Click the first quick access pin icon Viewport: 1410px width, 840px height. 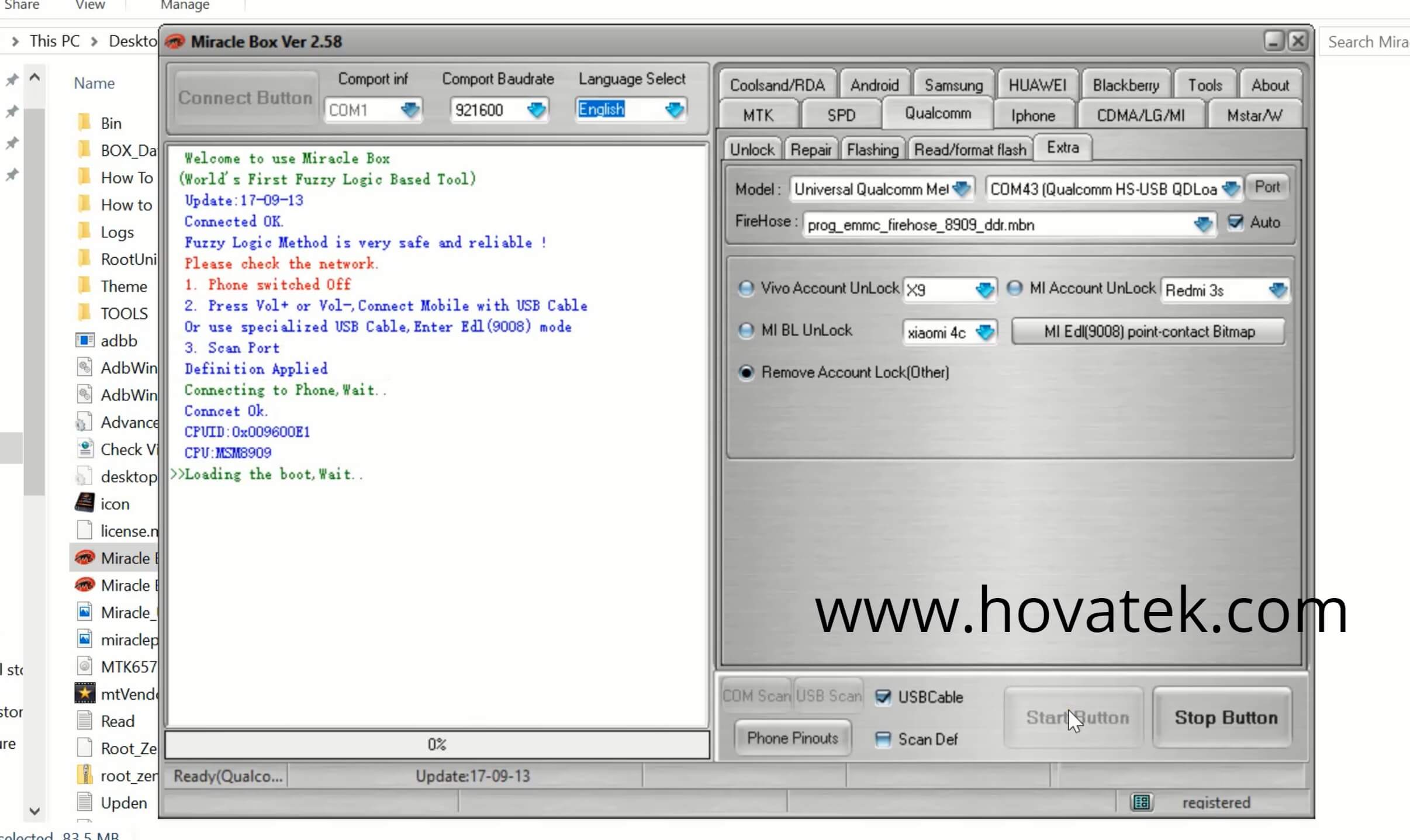tap(12, 80)
